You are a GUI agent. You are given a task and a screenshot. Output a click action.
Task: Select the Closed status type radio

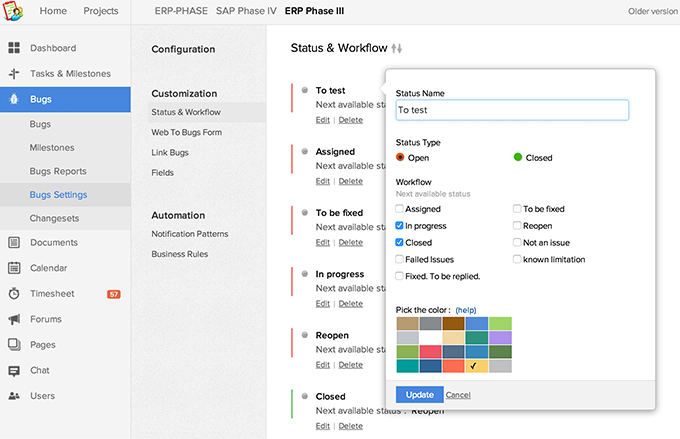pyautogui.click(x=518, y=157)
